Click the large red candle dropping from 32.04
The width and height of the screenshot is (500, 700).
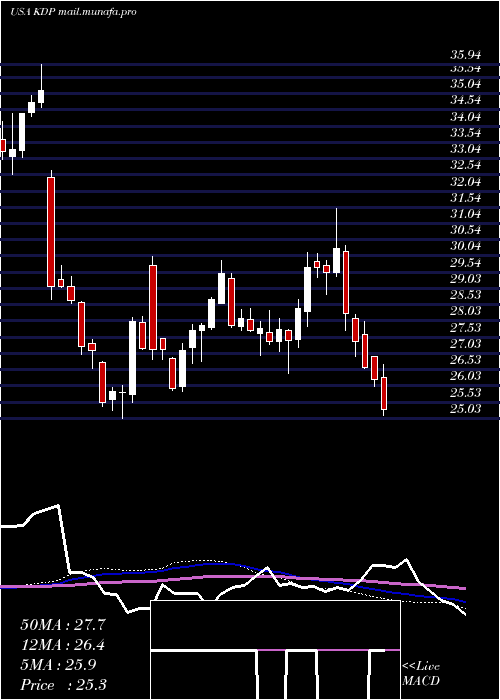pyautogui.click(x=51, y=232)
